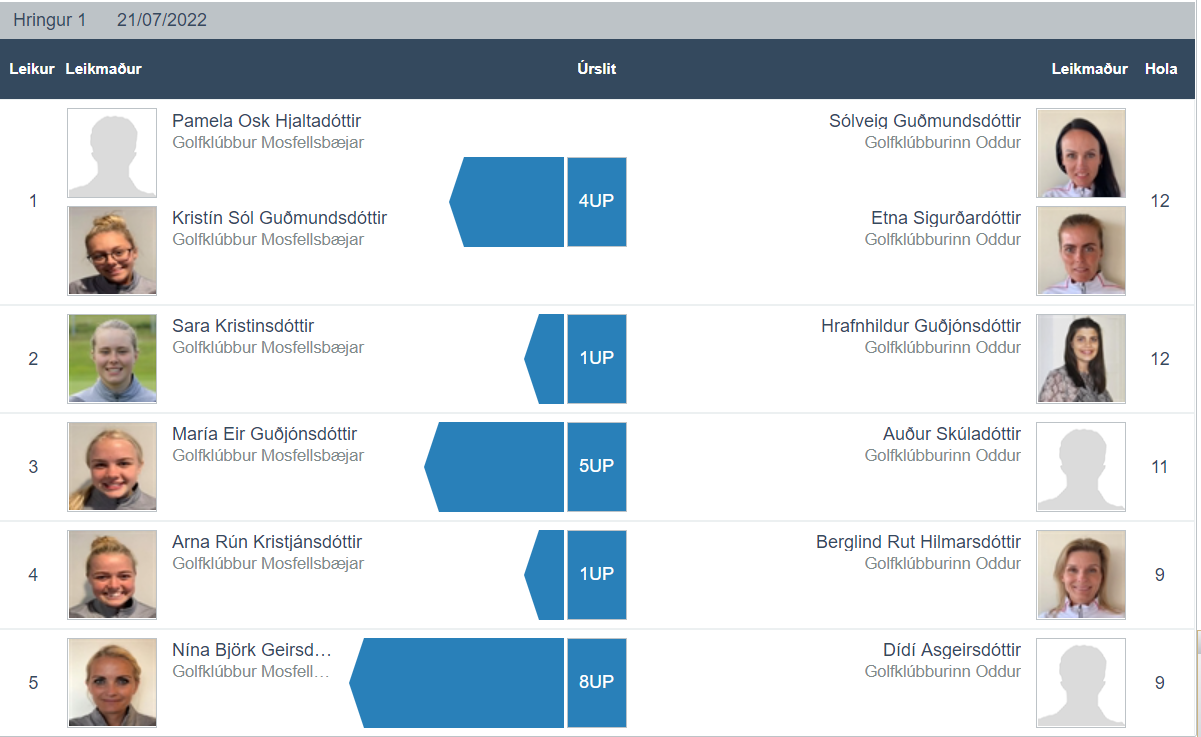Click the Hola column header

tap(1161, 69)
